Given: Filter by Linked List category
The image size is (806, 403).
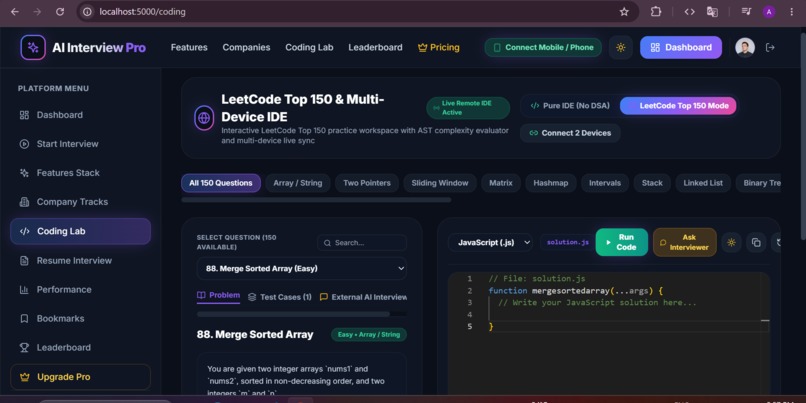Looking at the screenshot, I should pyautogui.click(x=703, y=183).
